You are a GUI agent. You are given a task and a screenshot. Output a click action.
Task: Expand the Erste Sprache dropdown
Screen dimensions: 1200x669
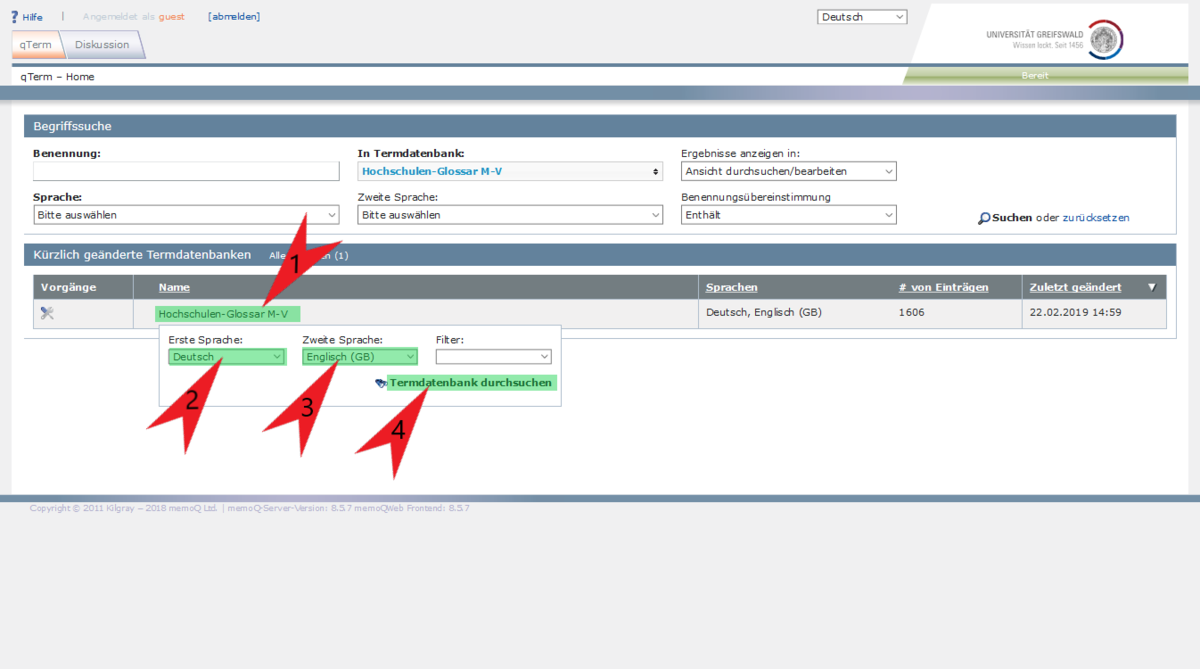pyautogui.click(x=227, y=357)
